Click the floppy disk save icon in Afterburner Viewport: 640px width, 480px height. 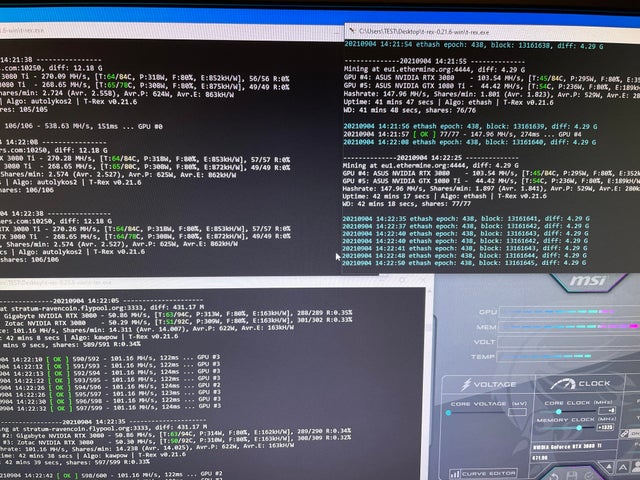tap(571, 476)
